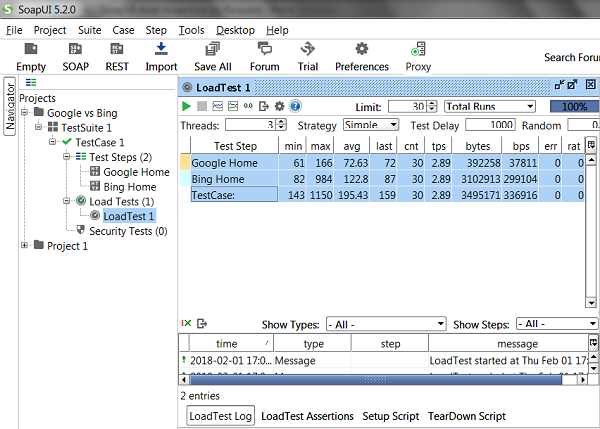Sort log by the time column header
This screenshot has height=429, width=600.
pyautogui.click(x=232, y=344)
